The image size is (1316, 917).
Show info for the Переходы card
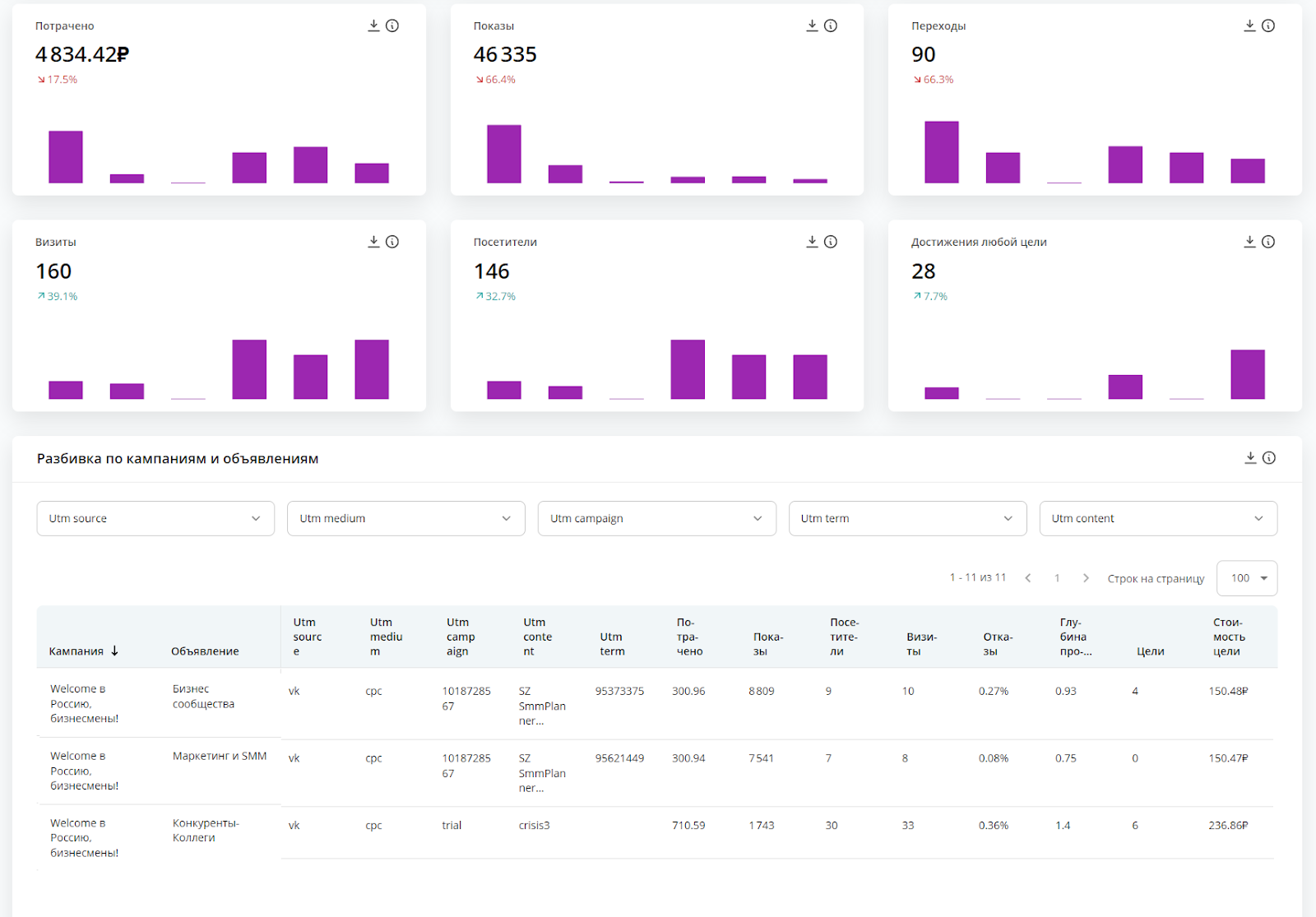click(x=1268, y=25)
